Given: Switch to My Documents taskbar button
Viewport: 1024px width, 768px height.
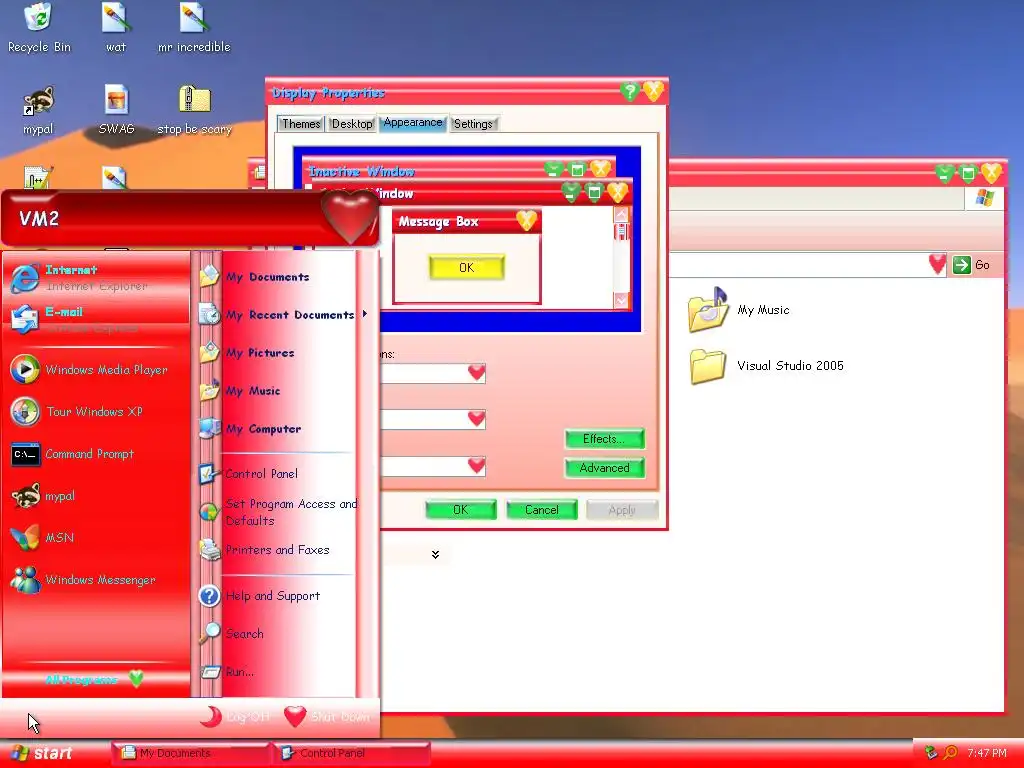Looking at the screenshot, I should point(189,753).
